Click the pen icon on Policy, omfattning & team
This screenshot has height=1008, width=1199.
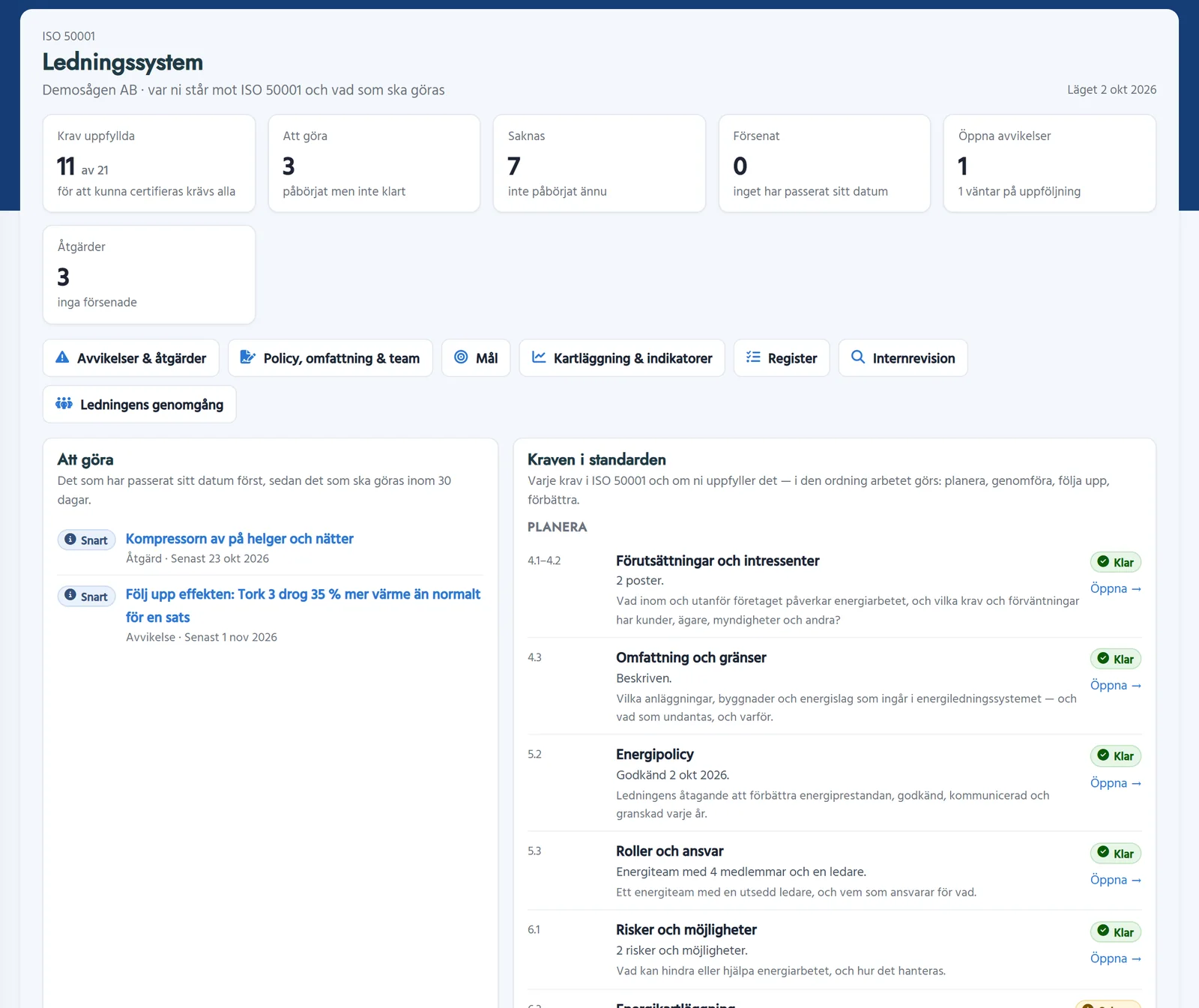click(x=248, y=357)
